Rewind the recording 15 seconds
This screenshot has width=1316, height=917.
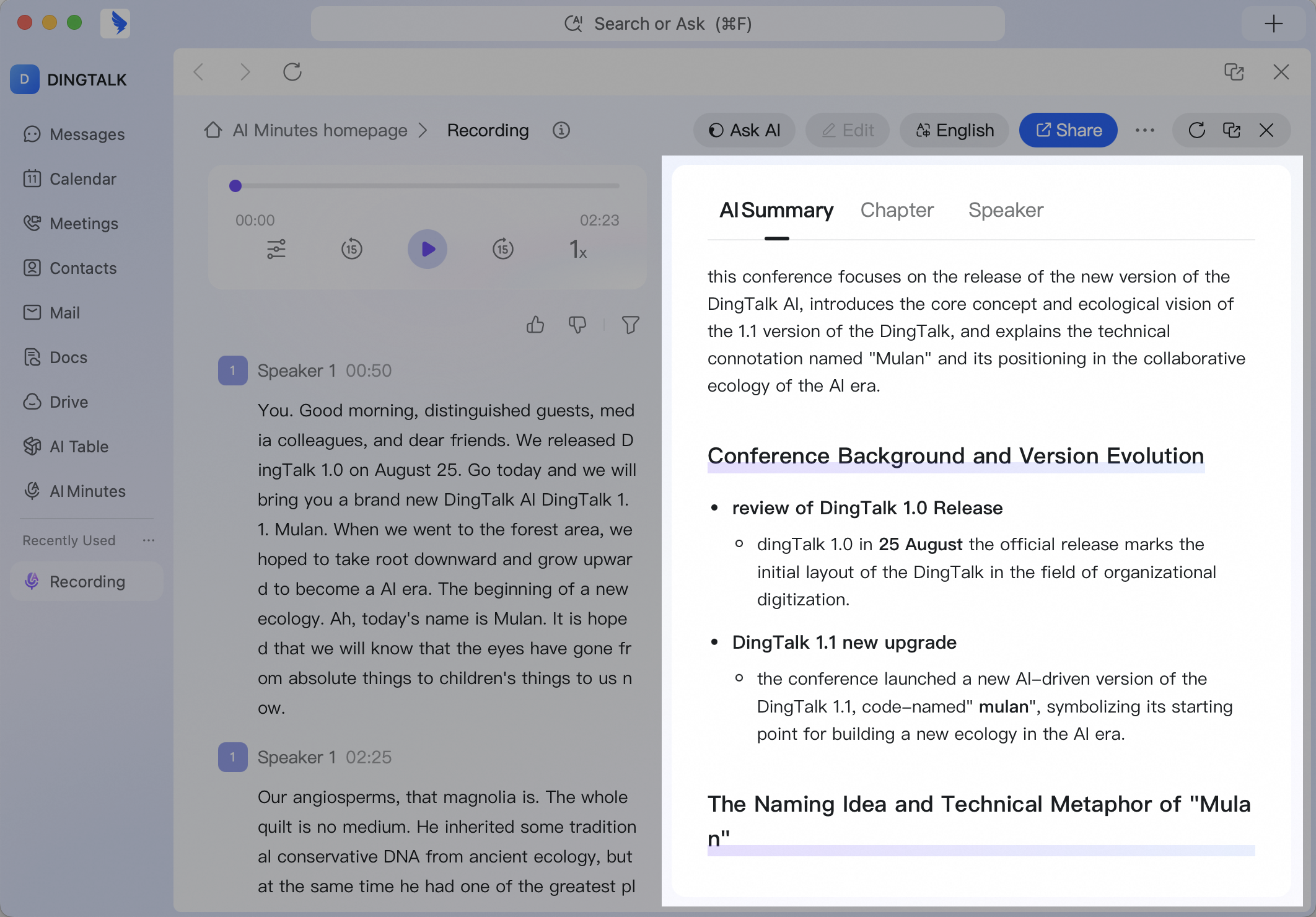click(x=352, y=249)
